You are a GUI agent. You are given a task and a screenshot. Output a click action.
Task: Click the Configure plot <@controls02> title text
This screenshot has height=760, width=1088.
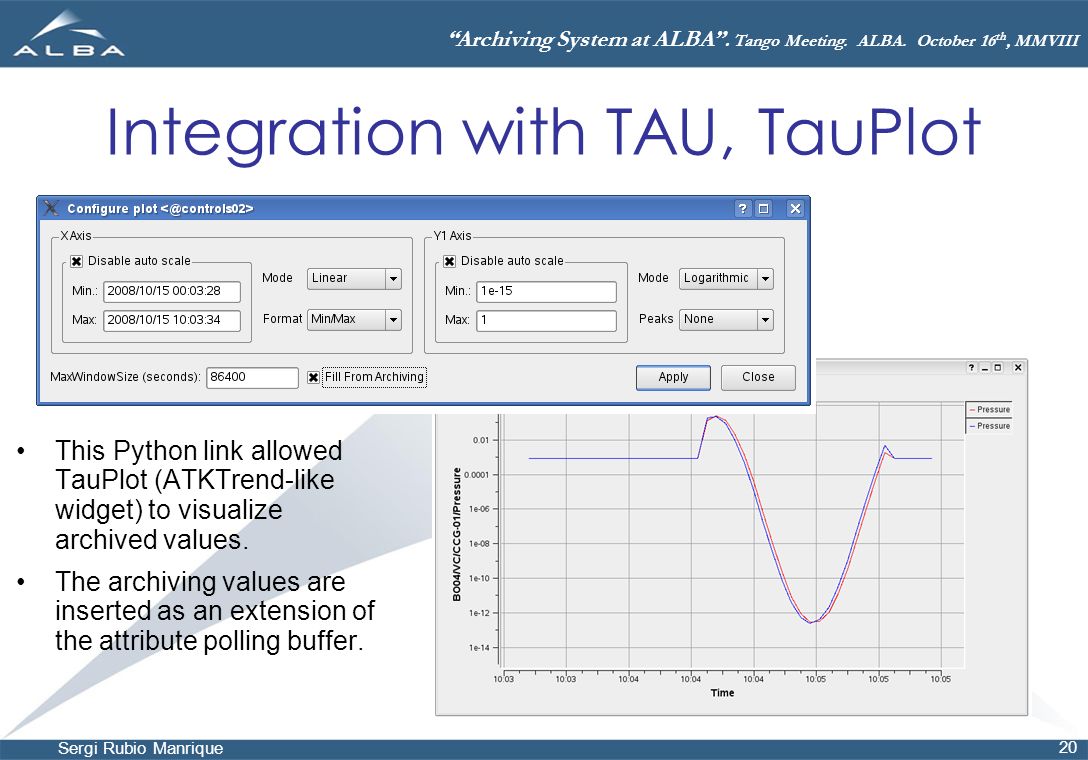160,208
